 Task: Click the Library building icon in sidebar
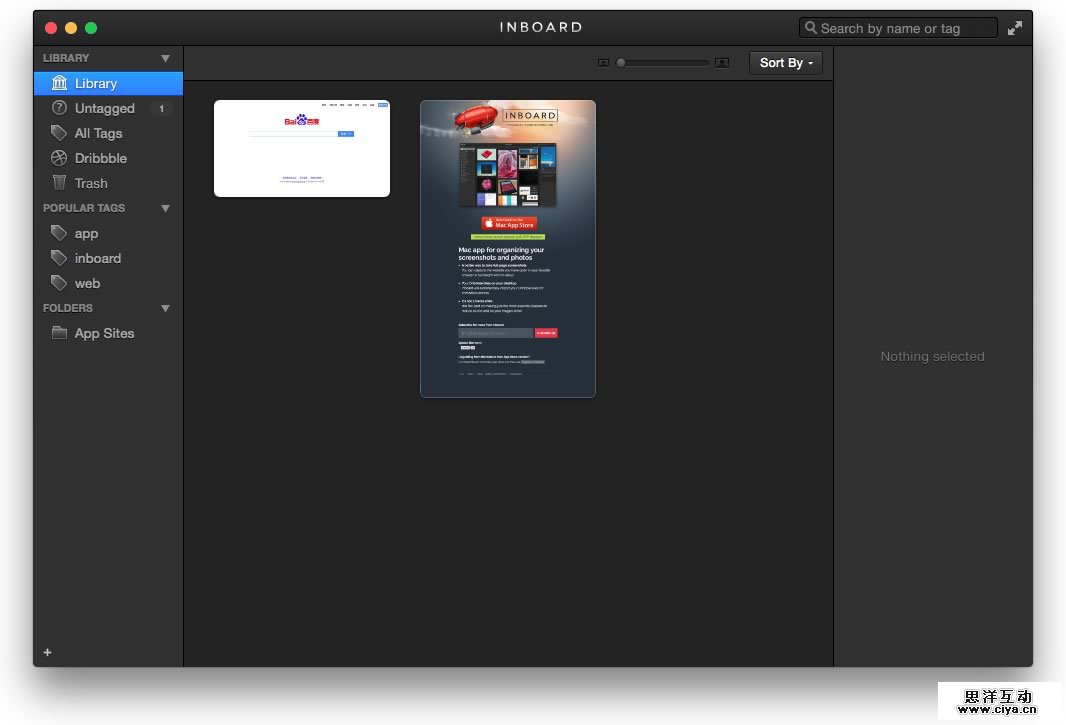pos(60,83)
